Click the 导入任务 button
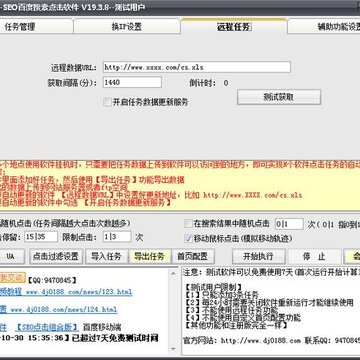This screenshot has height=360, width=360. click(106, 256)
